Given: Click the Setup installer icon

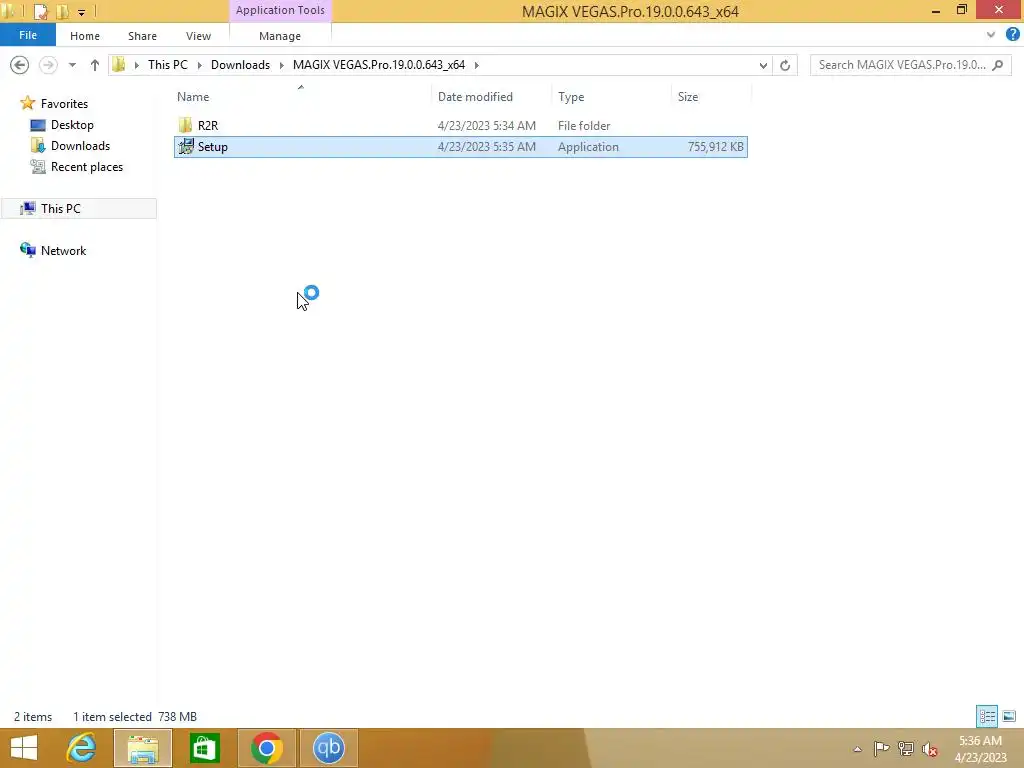Looking at the screenshot, I should (x=186, y=146).
